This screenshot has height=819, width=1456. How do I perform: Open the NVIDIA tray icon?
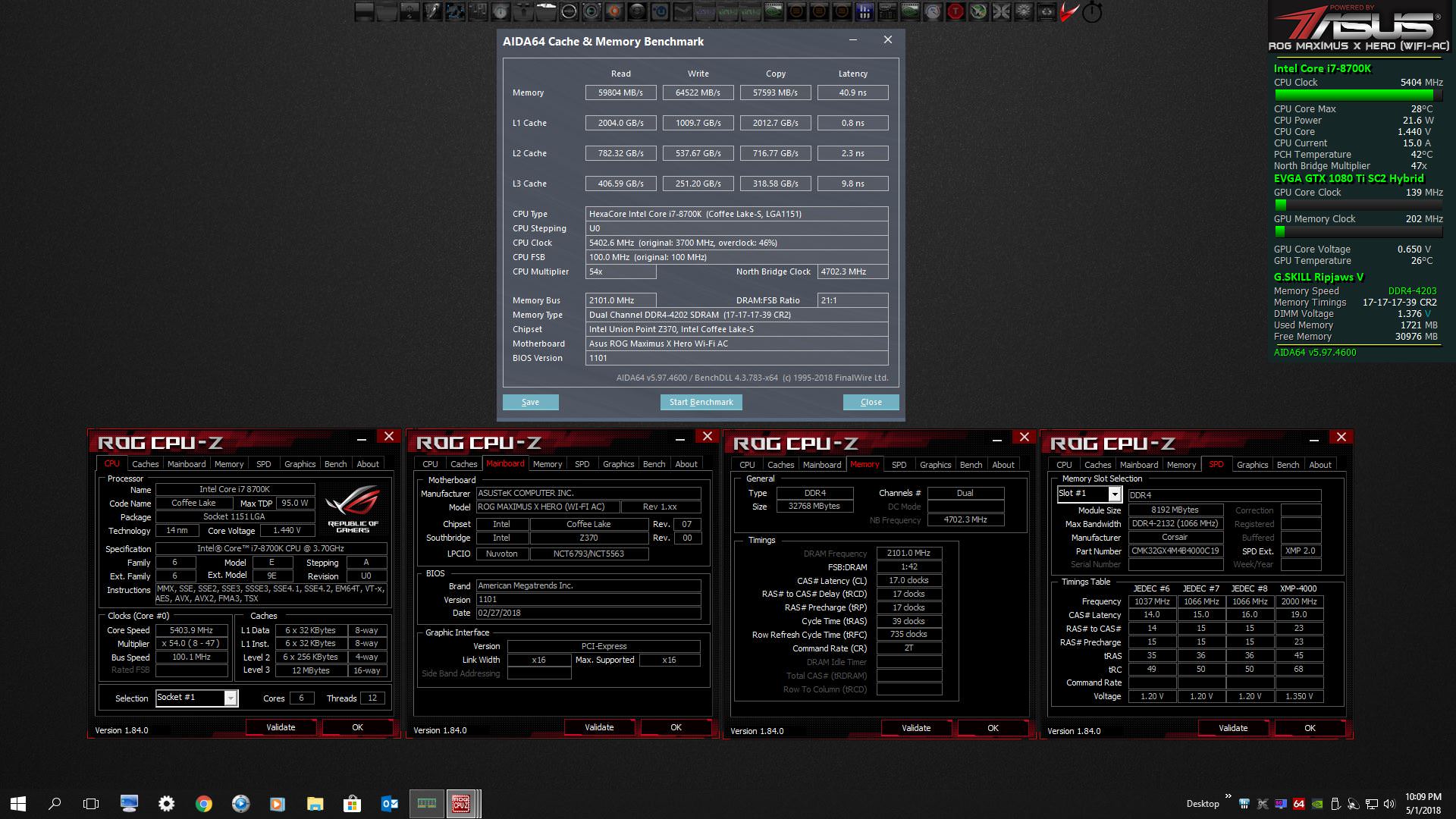1317,804
